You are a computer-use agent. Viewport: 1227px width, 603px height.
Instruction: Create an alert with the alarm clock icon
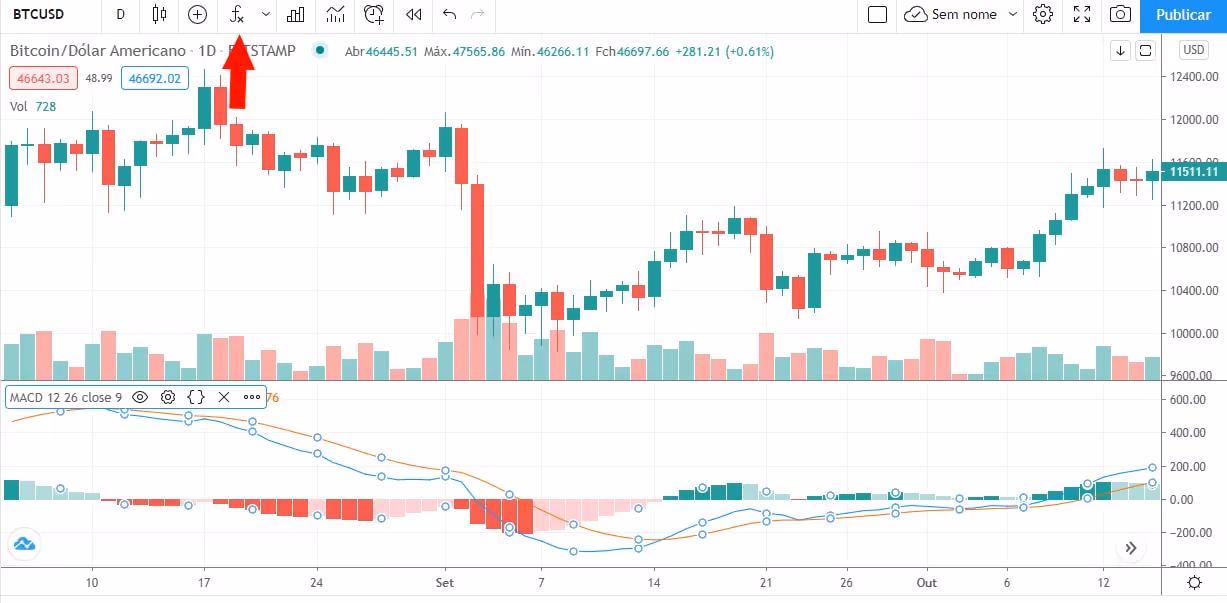[x=373, y=15]
